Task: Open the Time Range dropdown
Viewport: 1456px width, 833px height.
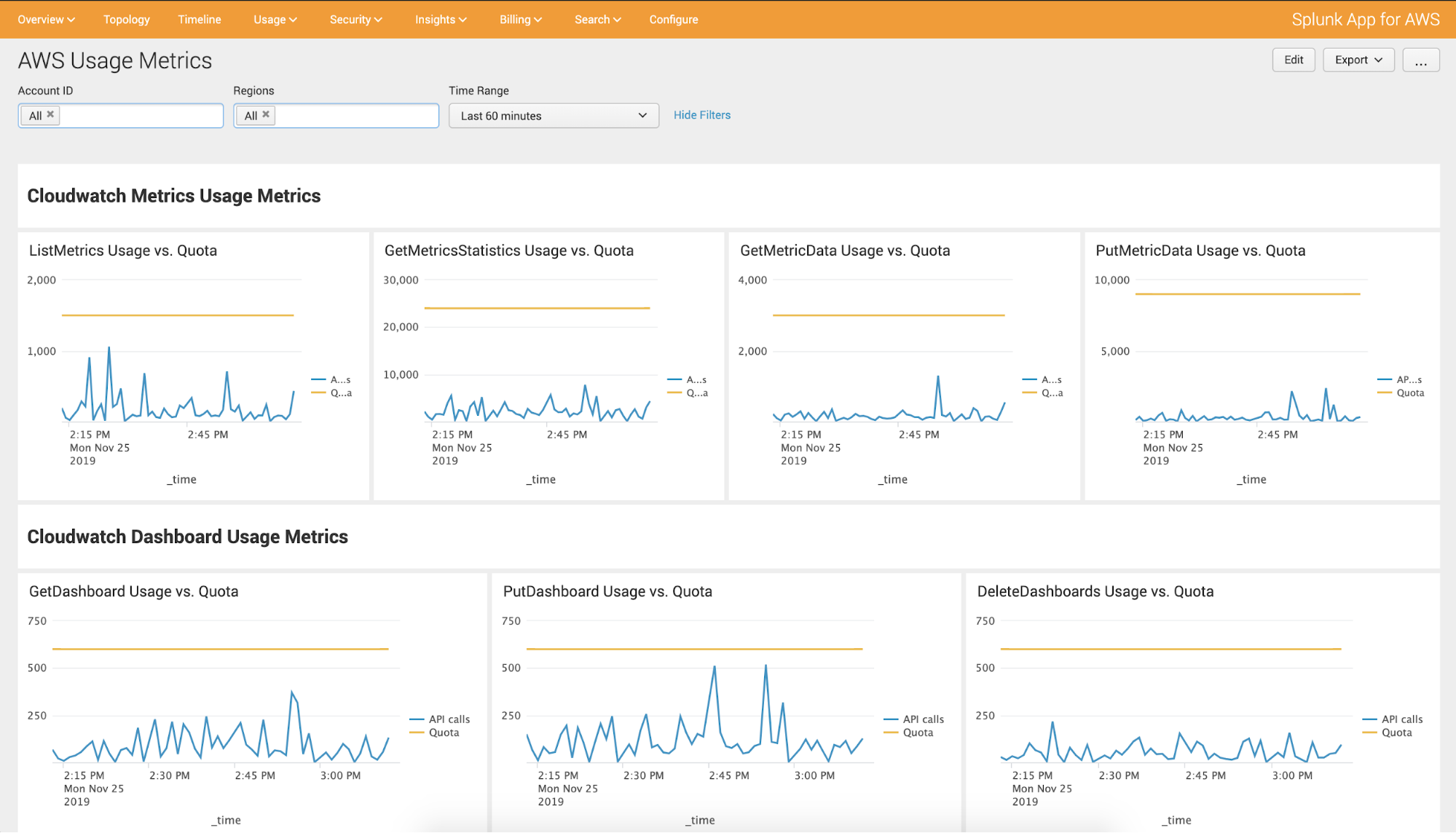Action: [x=554, y=116]
